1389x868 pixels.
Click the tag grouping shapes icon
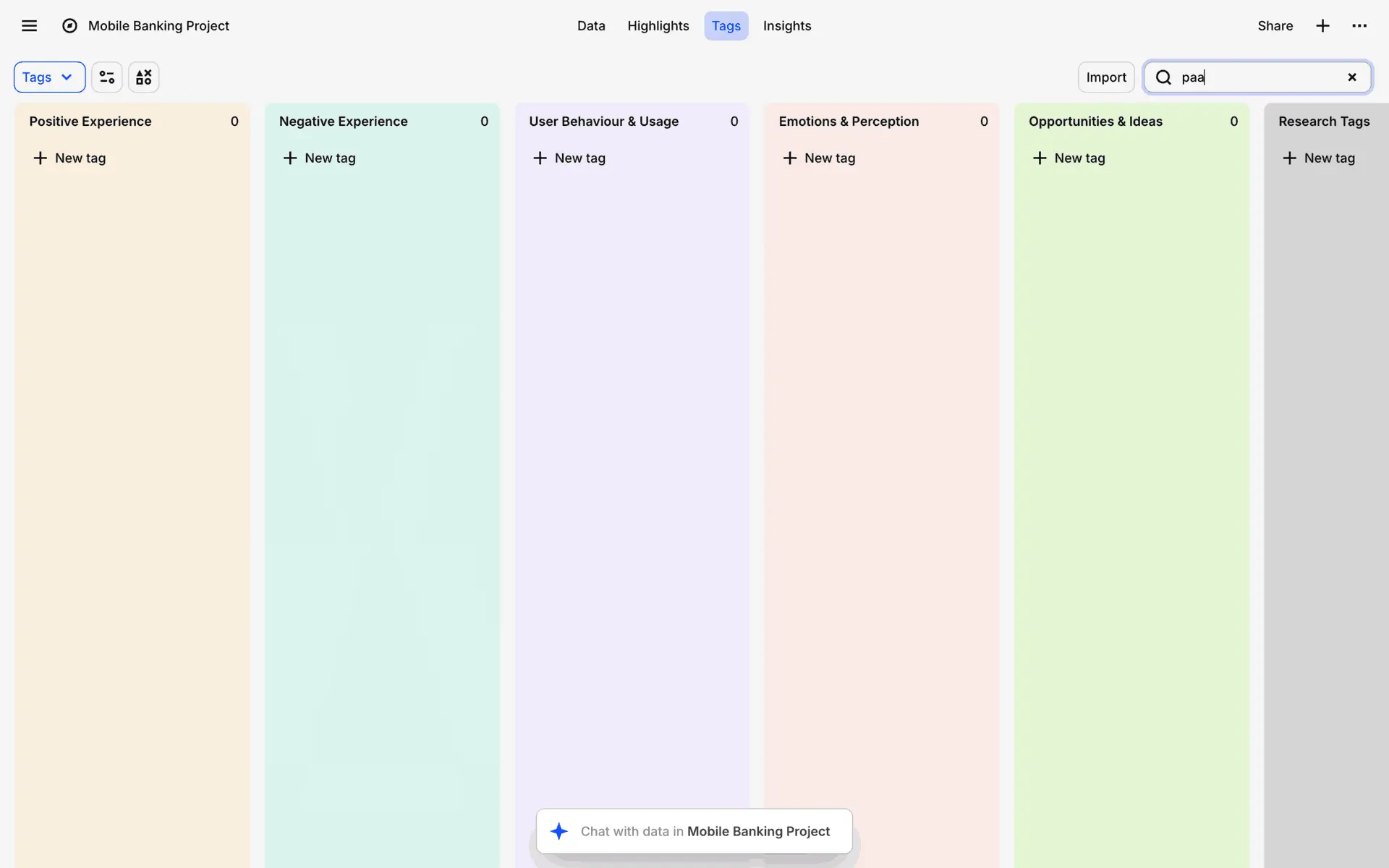[x=144, y=77]
